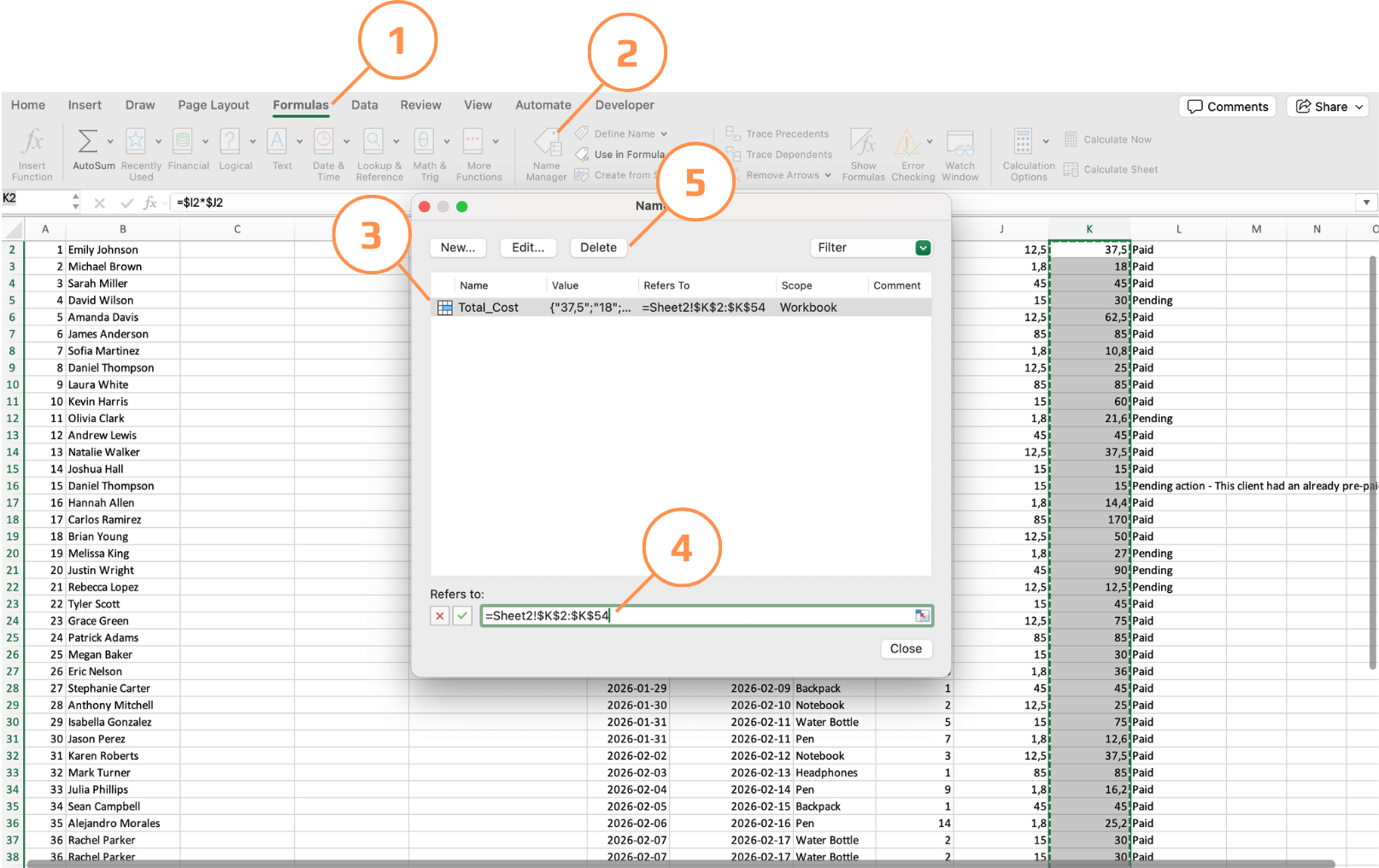Open the Page Layout tab
The image size is (1379, 868).
point(214,105)
